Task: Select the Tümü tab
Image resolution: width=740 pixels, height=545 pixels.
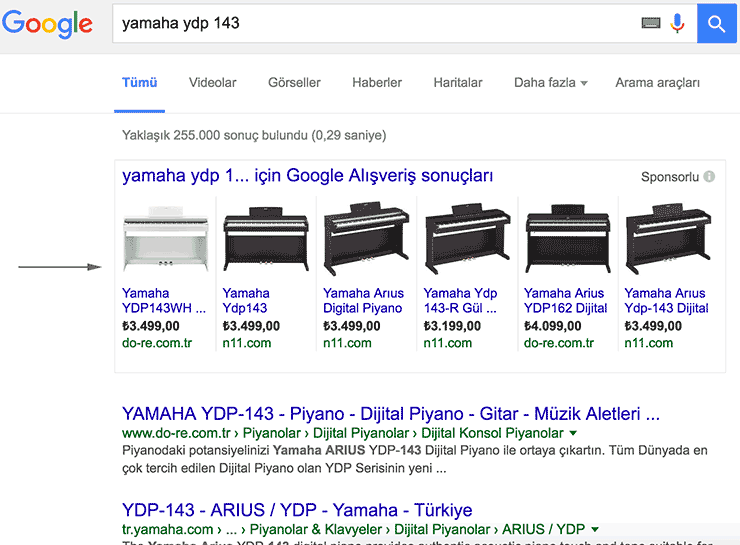Action: point(140,83)
